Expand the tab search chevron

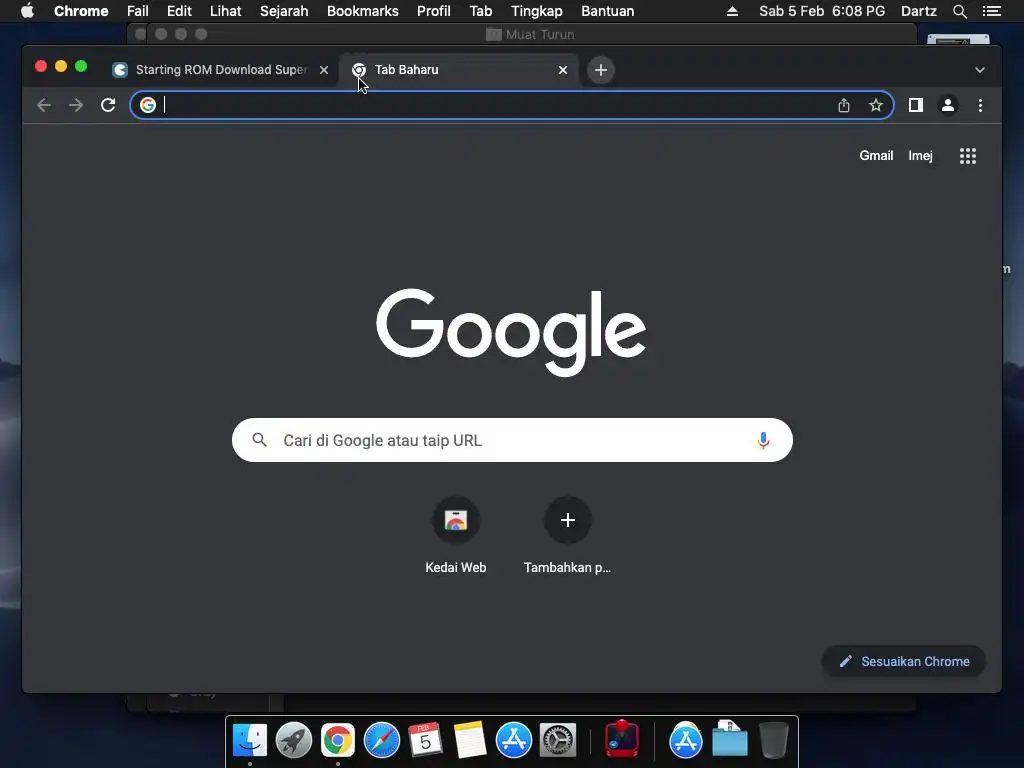(980, 70)
